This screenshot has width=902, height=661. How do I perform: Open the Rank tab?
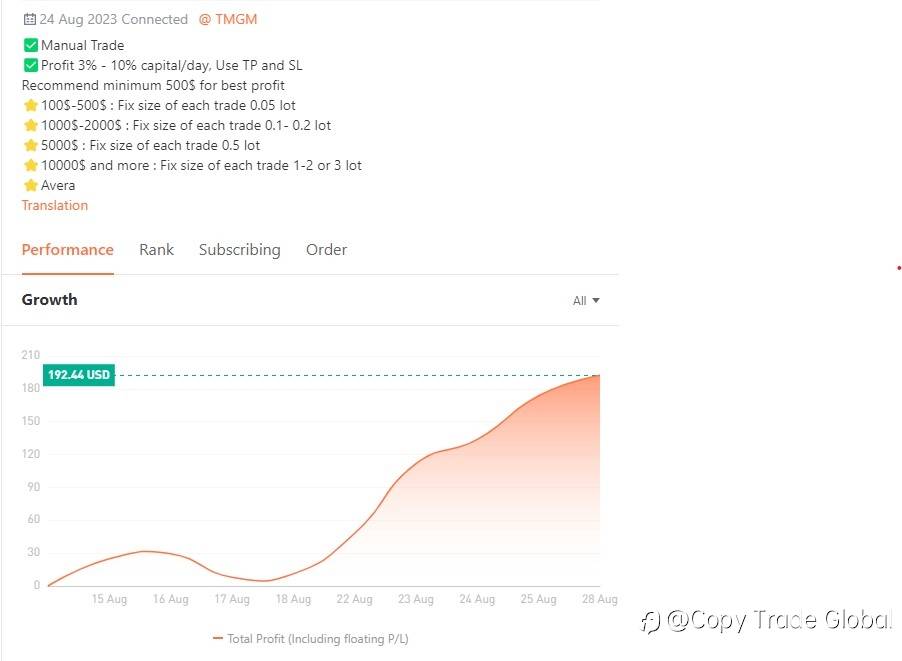(x=156, y=250)
